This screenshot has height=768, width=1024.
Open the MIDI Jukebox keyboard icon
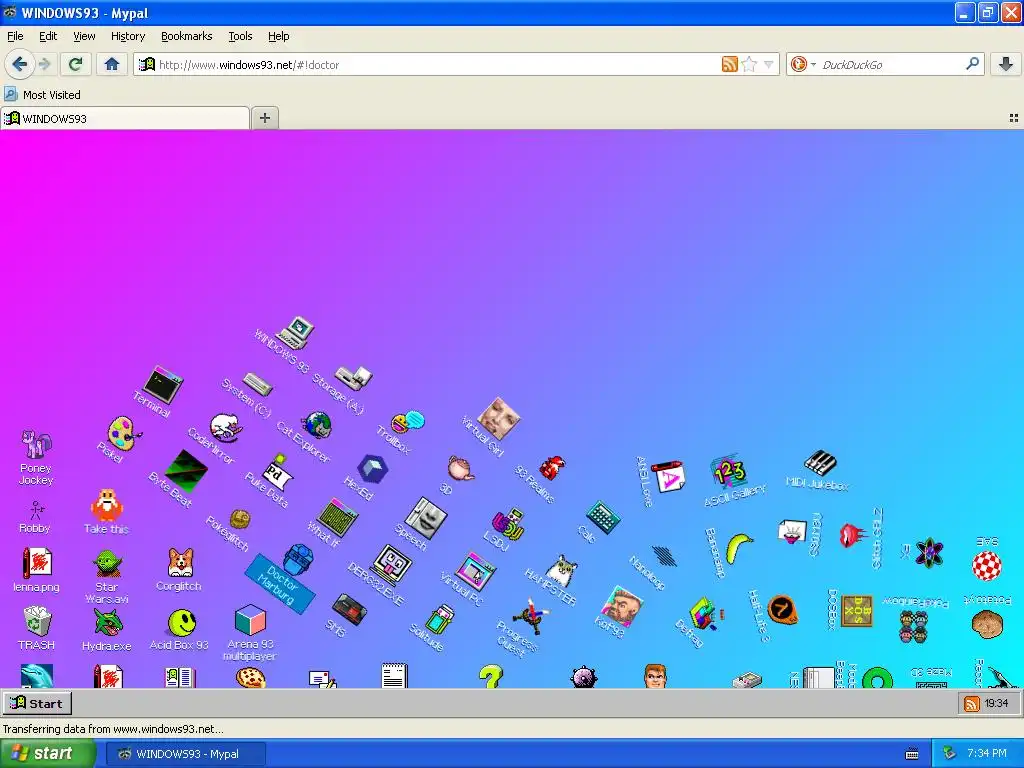point(820,463)
